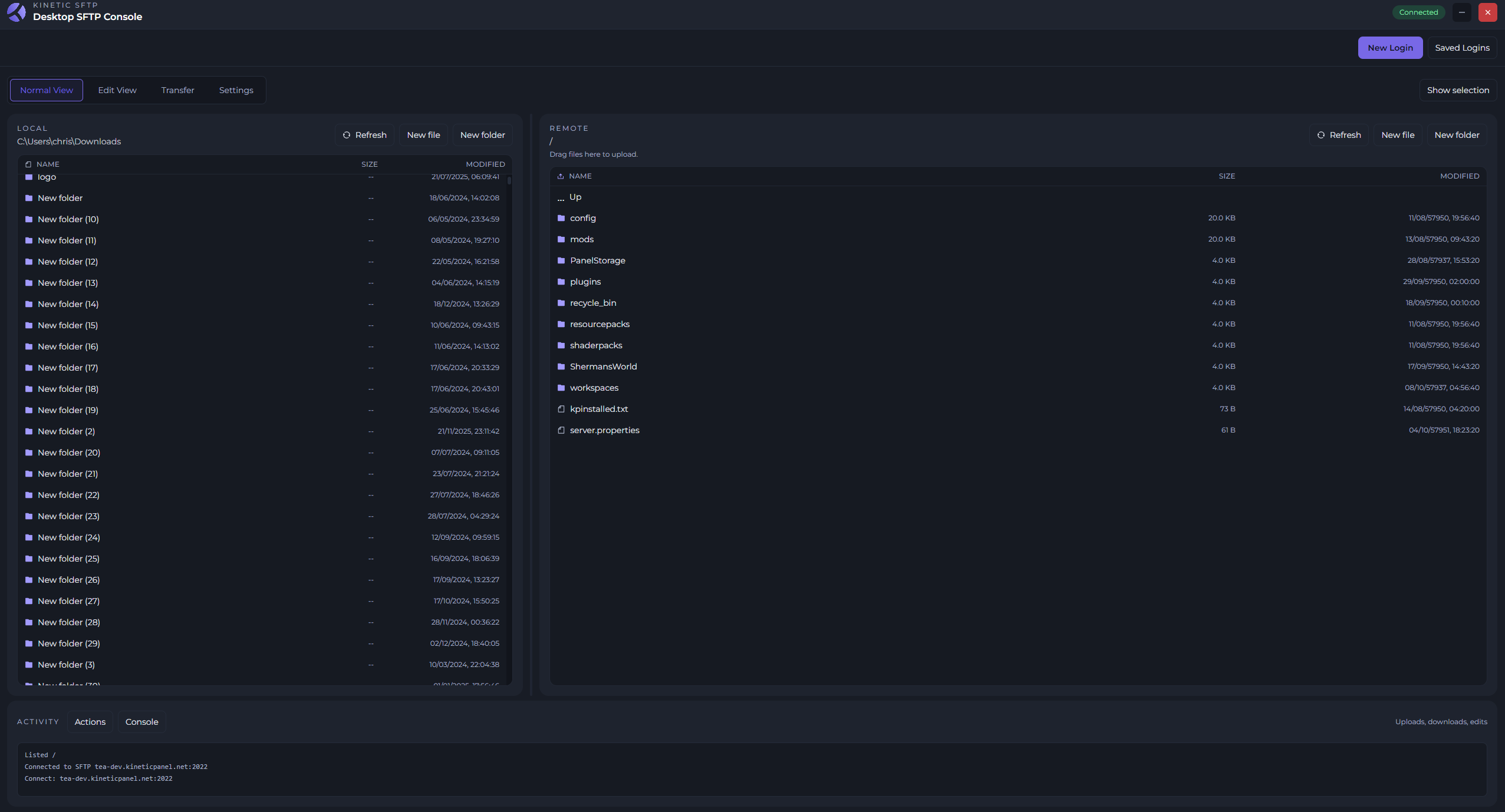The height and width of the screenshot is (812, 1505).
Task: Sort remote files by MODIFIED column
Action: pyautogui.click(x=1460, y=176)
